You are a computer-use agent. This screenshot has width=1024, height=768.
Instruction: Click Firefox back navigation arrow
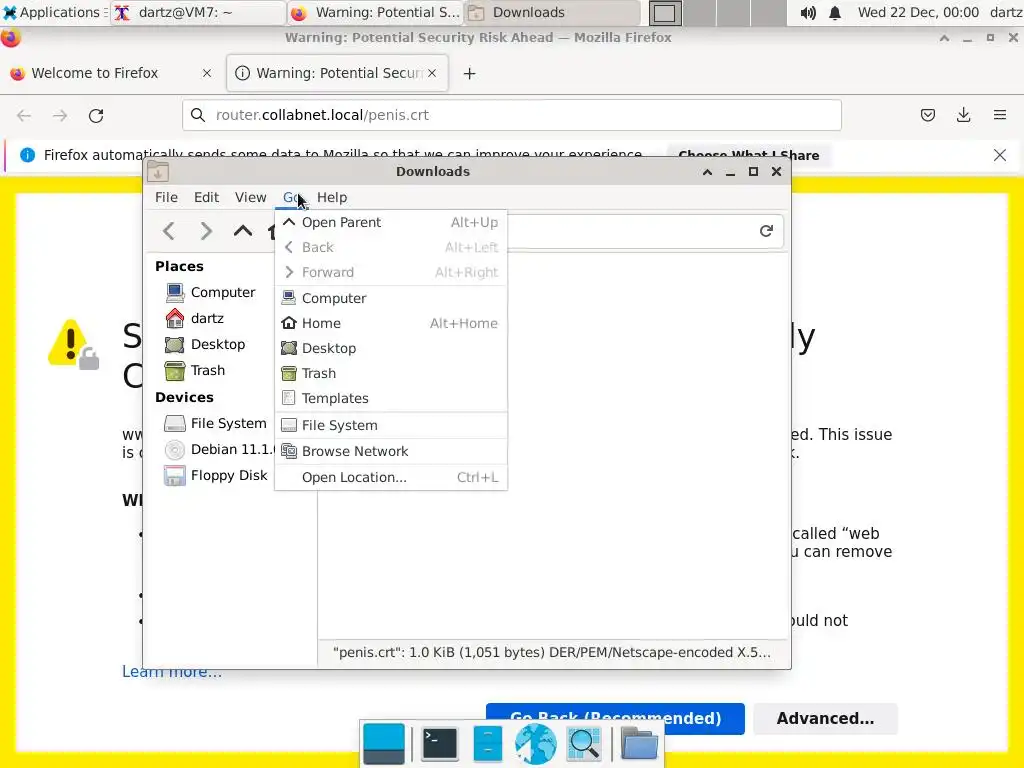[24, 116]
